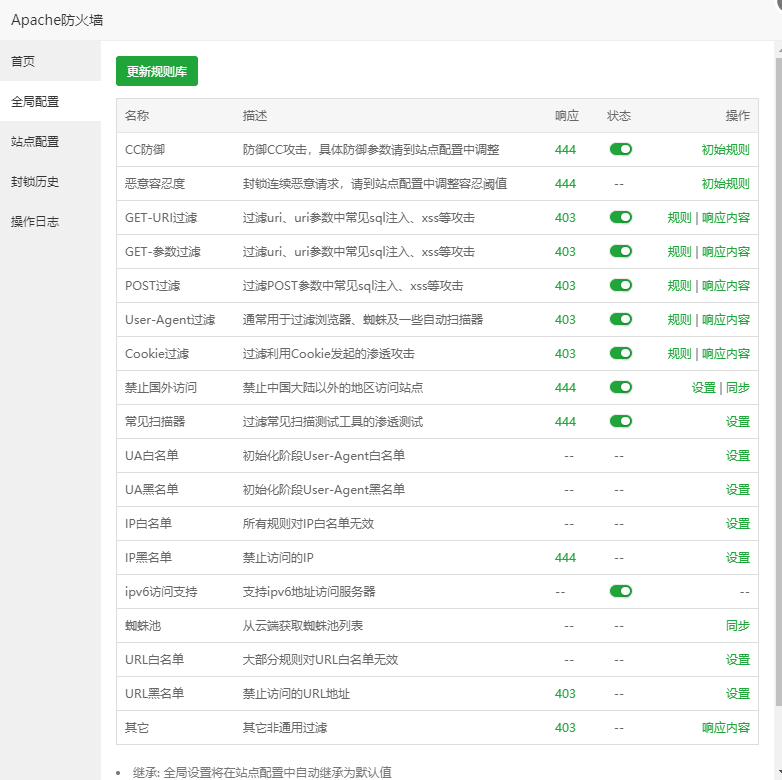Open 响应内容 for Cookie过滤
The height and width of the screenshot is (780, 782).
point(726,353)
